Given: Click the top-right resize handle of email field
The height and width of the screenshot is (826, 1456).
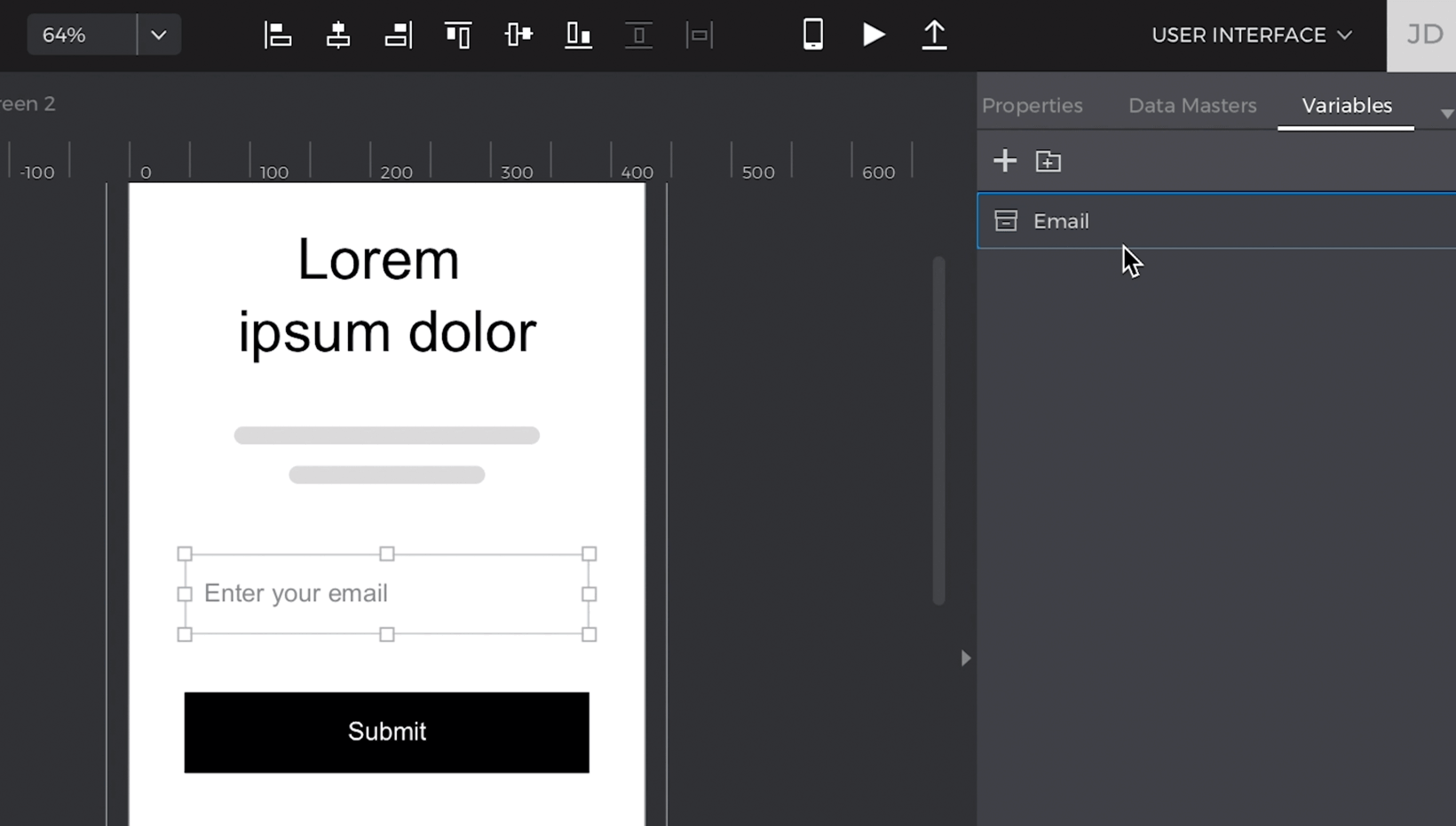Looking at the screenshot, I should pyautogui.click(x=589, y=553).
